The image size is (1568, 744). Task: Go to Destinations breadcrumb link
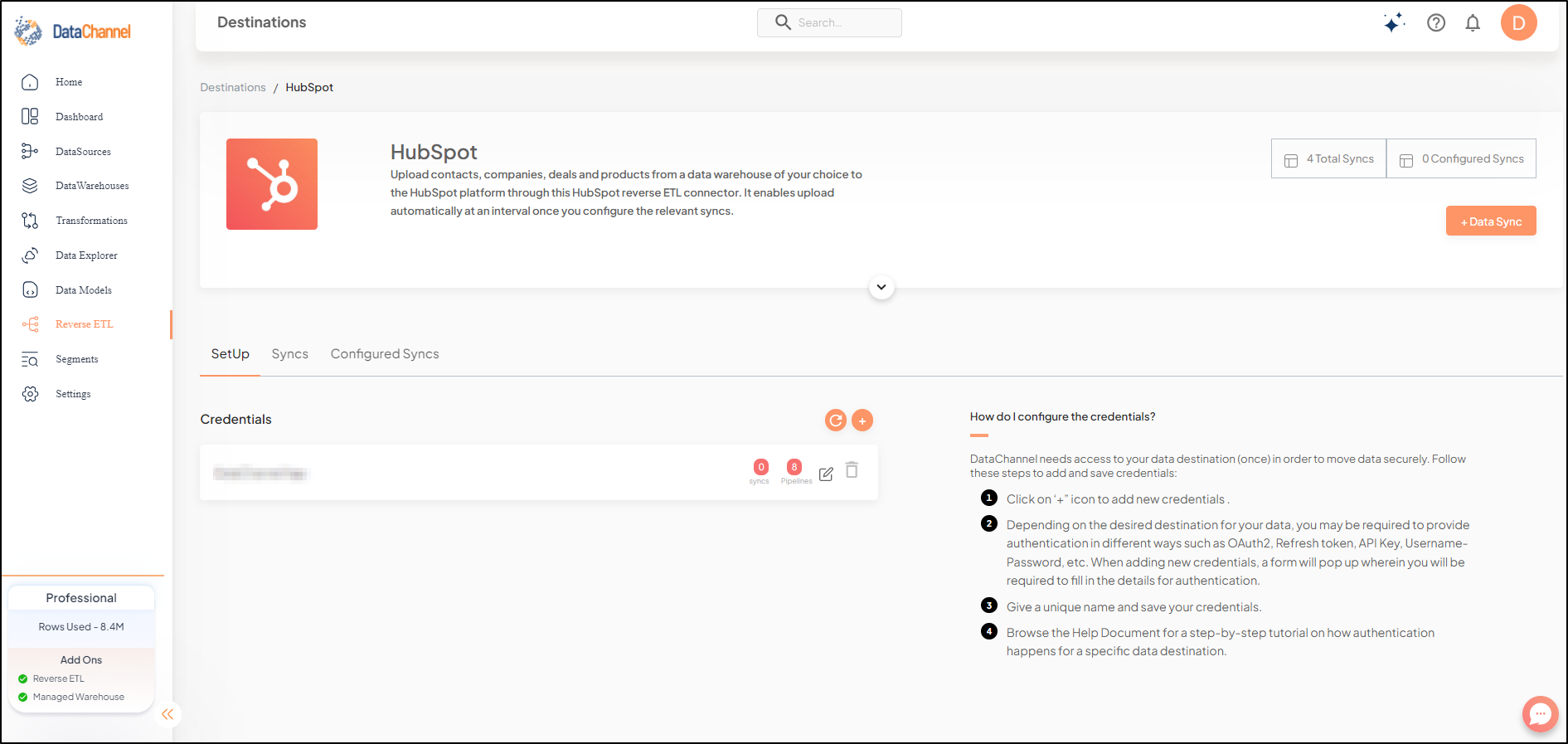233,87
